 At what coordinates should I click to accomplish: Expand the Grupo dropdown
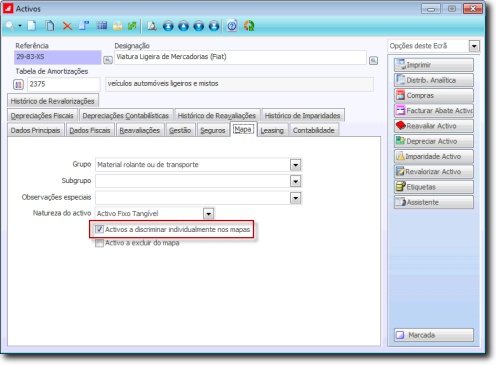coord(295,165)
